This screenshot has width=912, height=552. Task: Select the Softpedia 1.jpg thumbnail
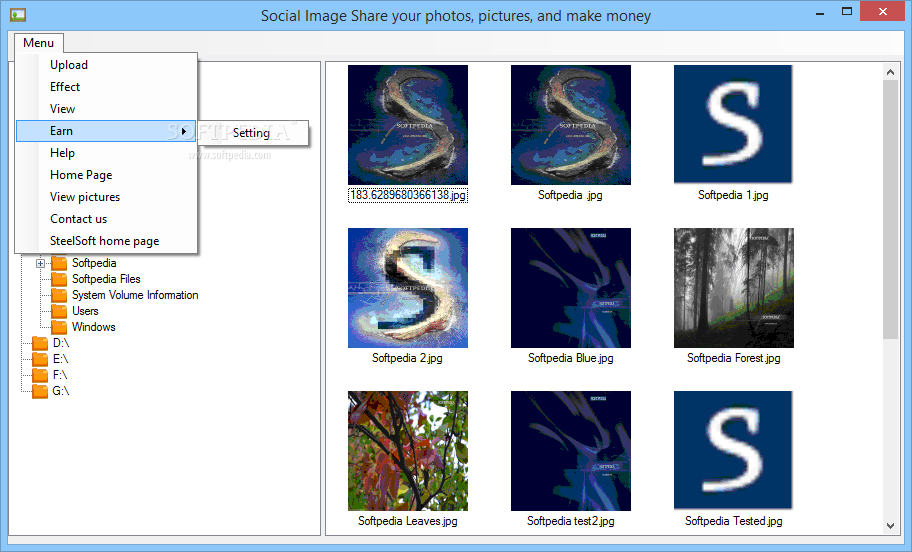point(733,124)
